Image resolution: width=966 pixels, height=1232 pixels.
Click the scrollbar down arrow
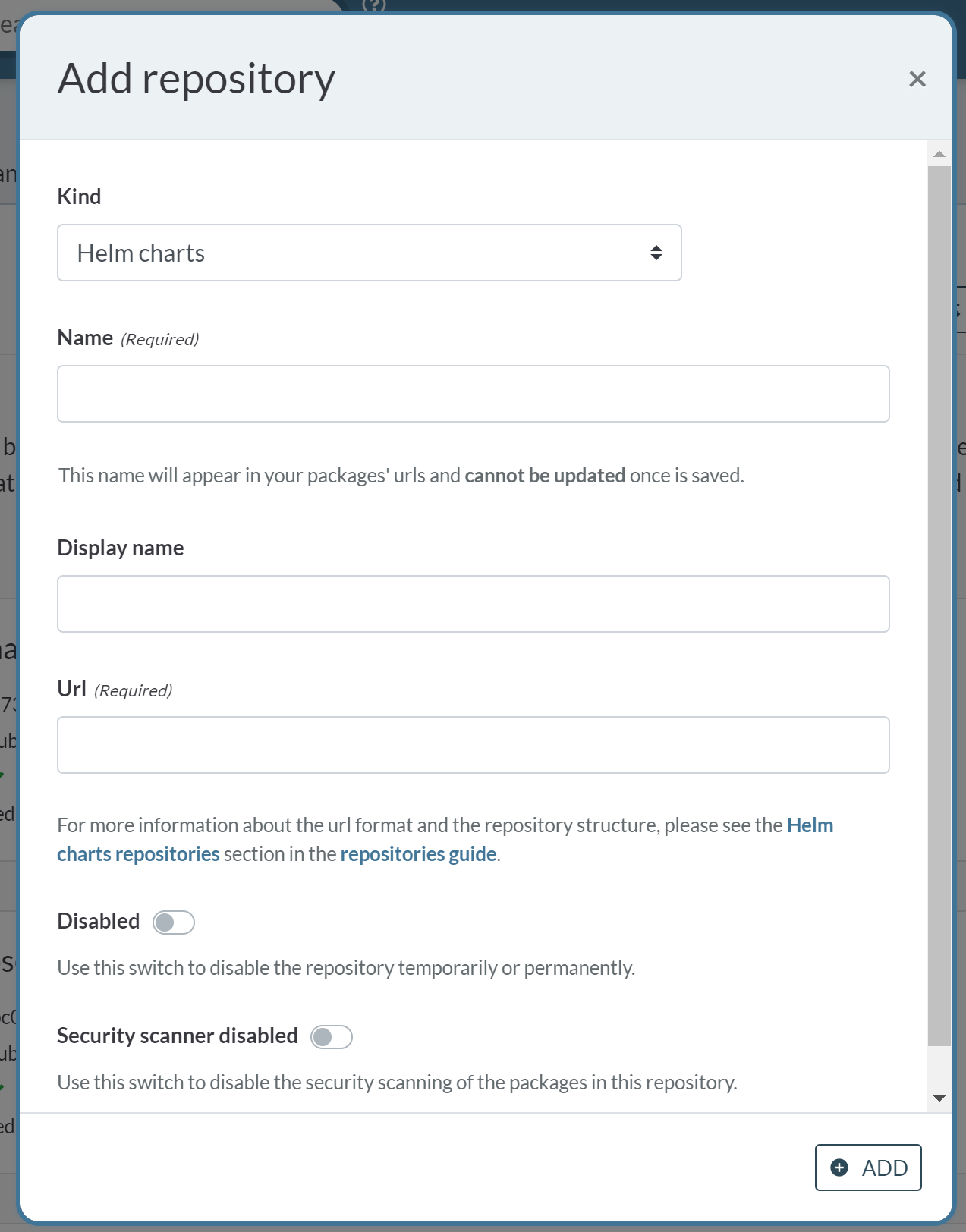[939, 1098]
